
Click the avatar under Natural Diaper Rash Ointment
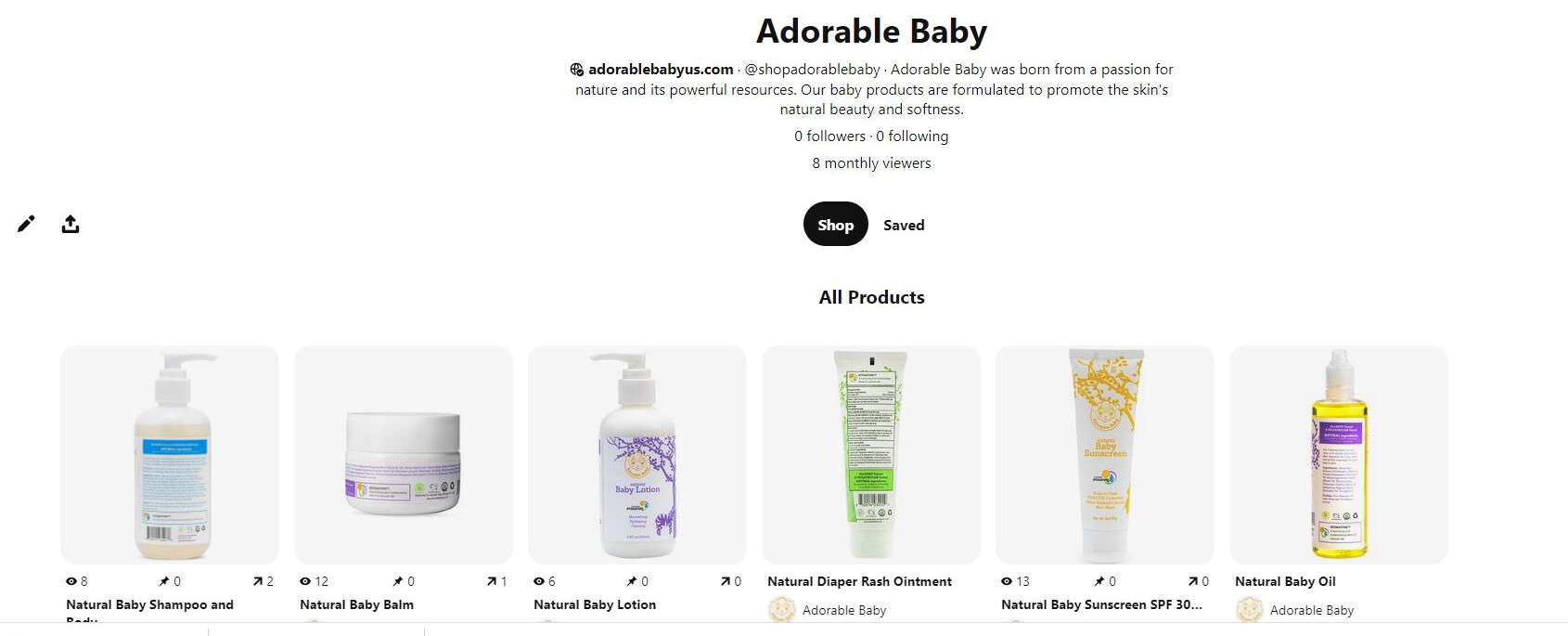tap(782, 610)
